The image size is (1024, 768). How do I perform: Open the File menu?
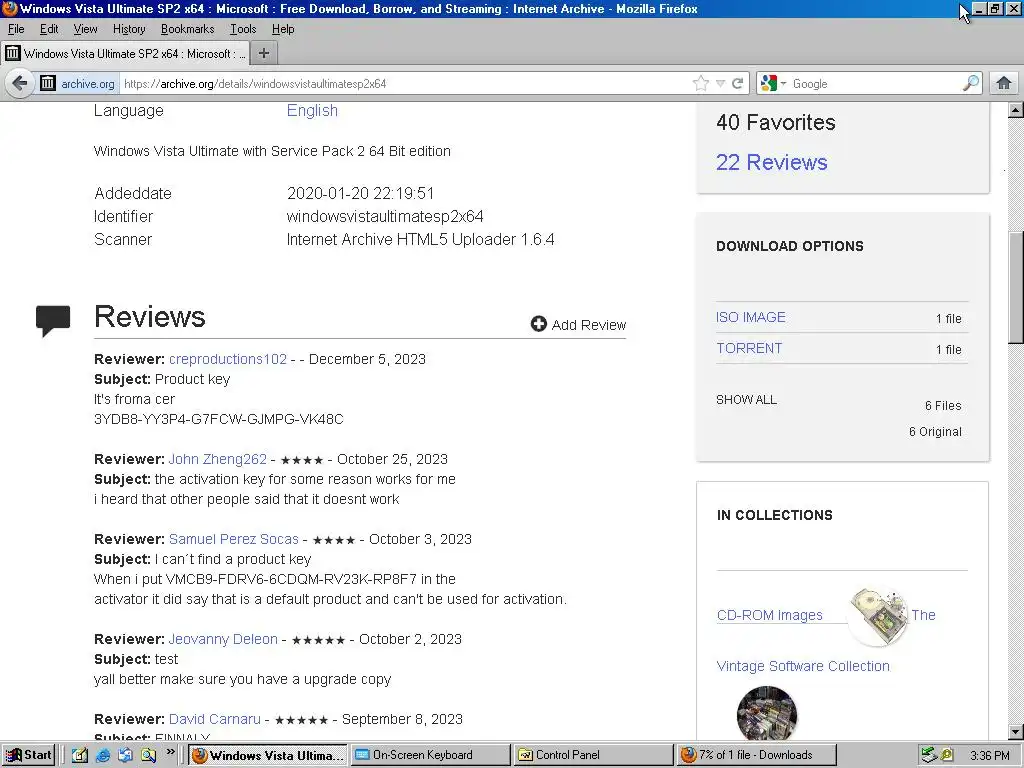(16, 29)
